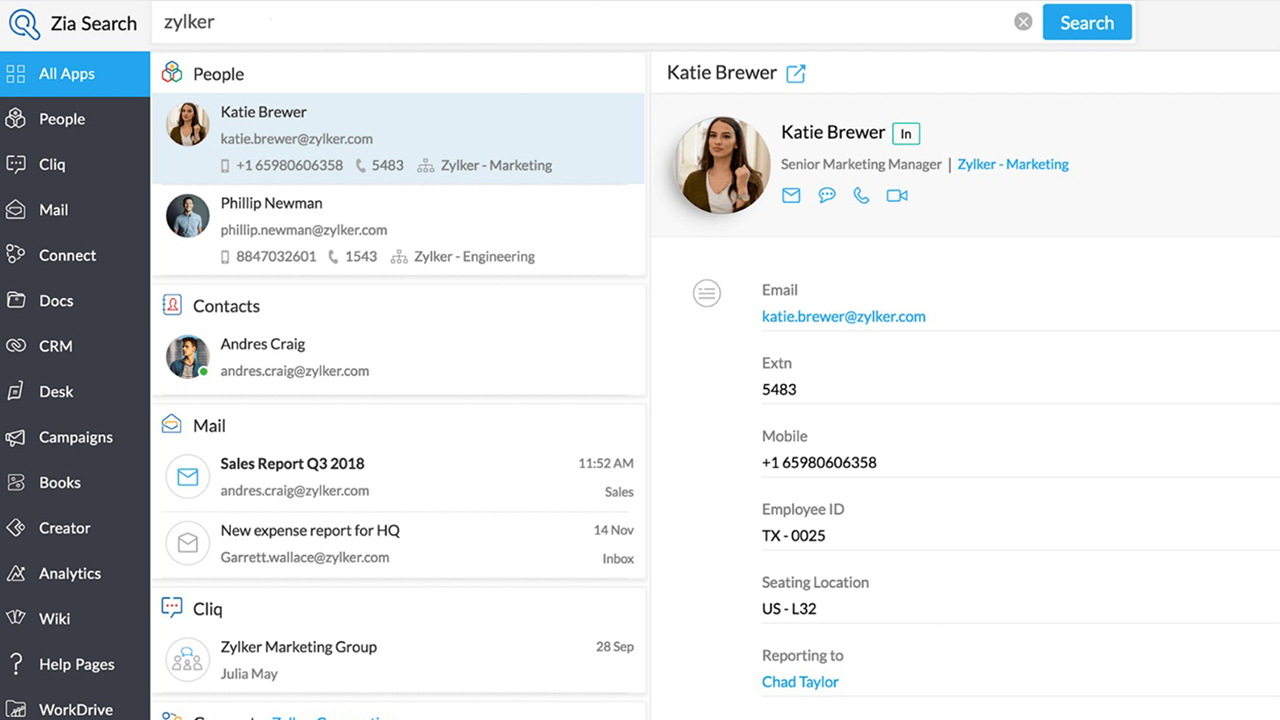Click the phone call icon in profile
This screenshot has height=720, width=1280.
[x=861, y=196]
